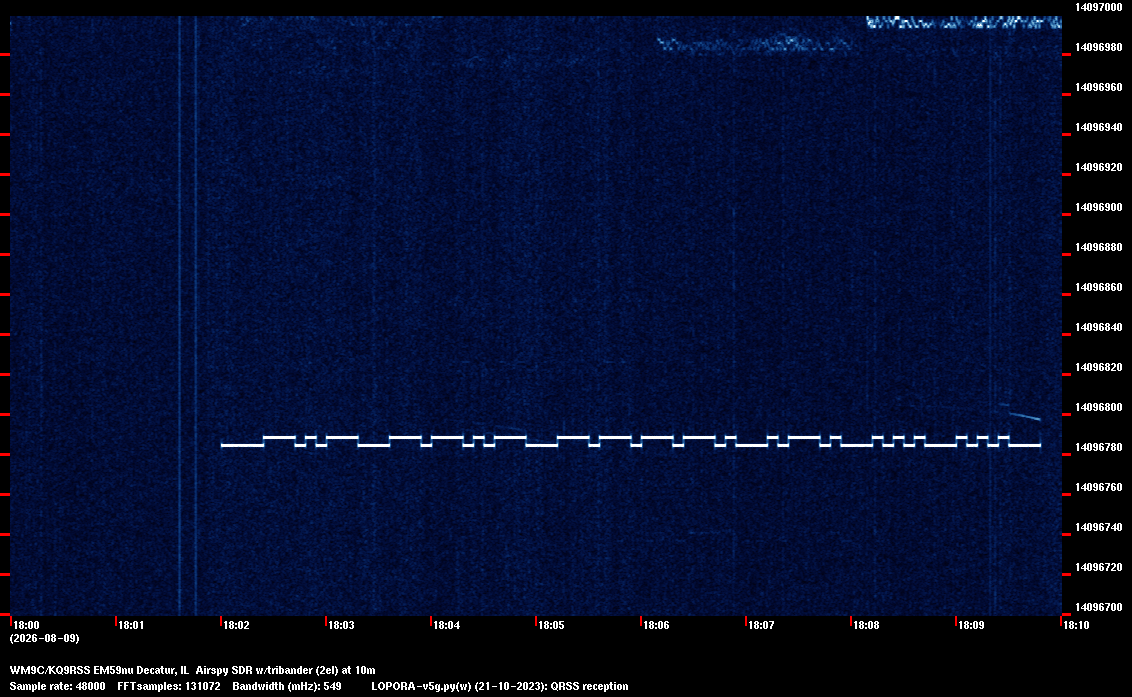The image size is (1132, 697).
Task: Click the 14096720 frequency label
Action: pyautogui.click(x=1099, y=567)
